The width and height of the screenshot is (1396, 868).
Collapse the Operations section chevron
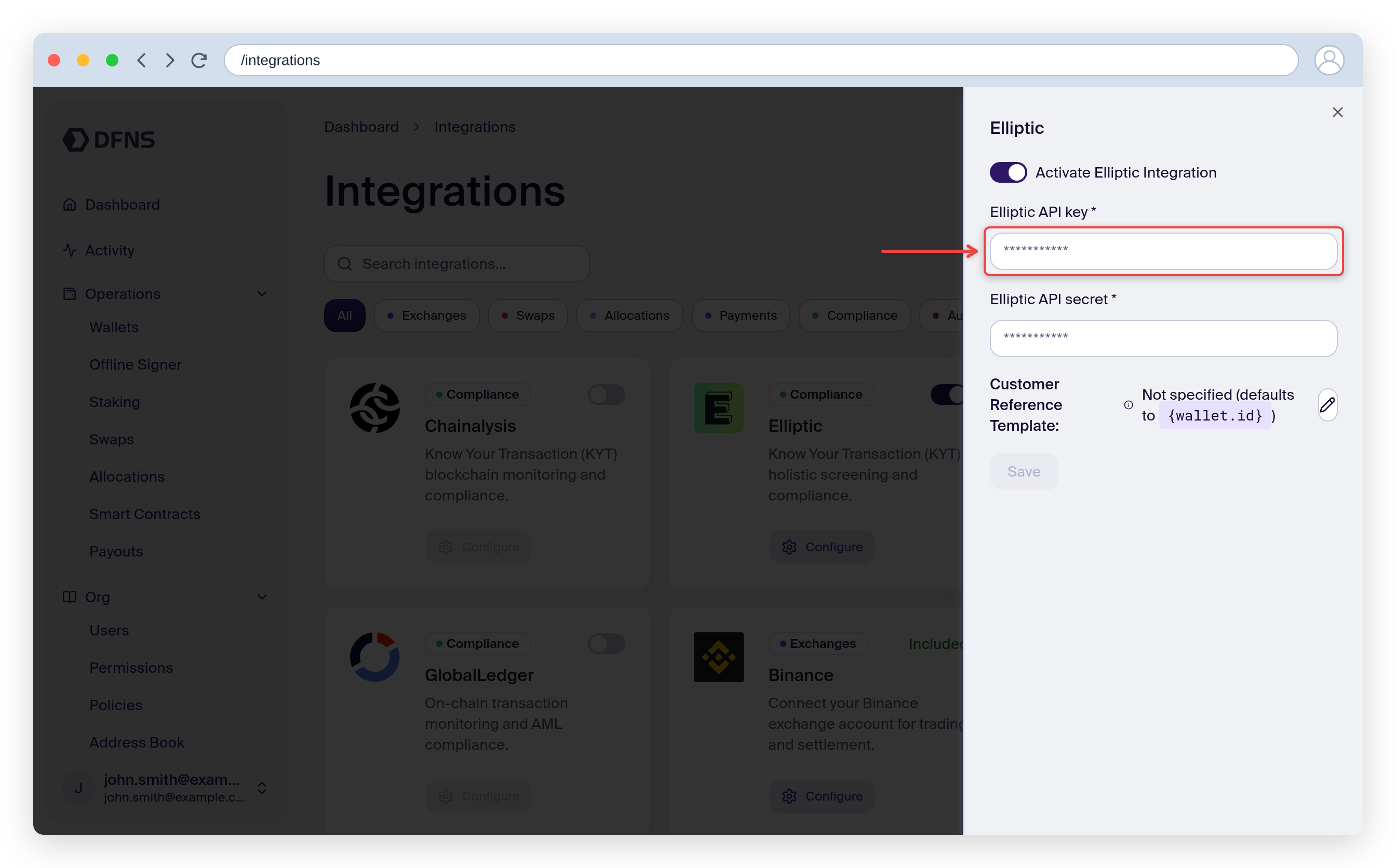[262, 294]
